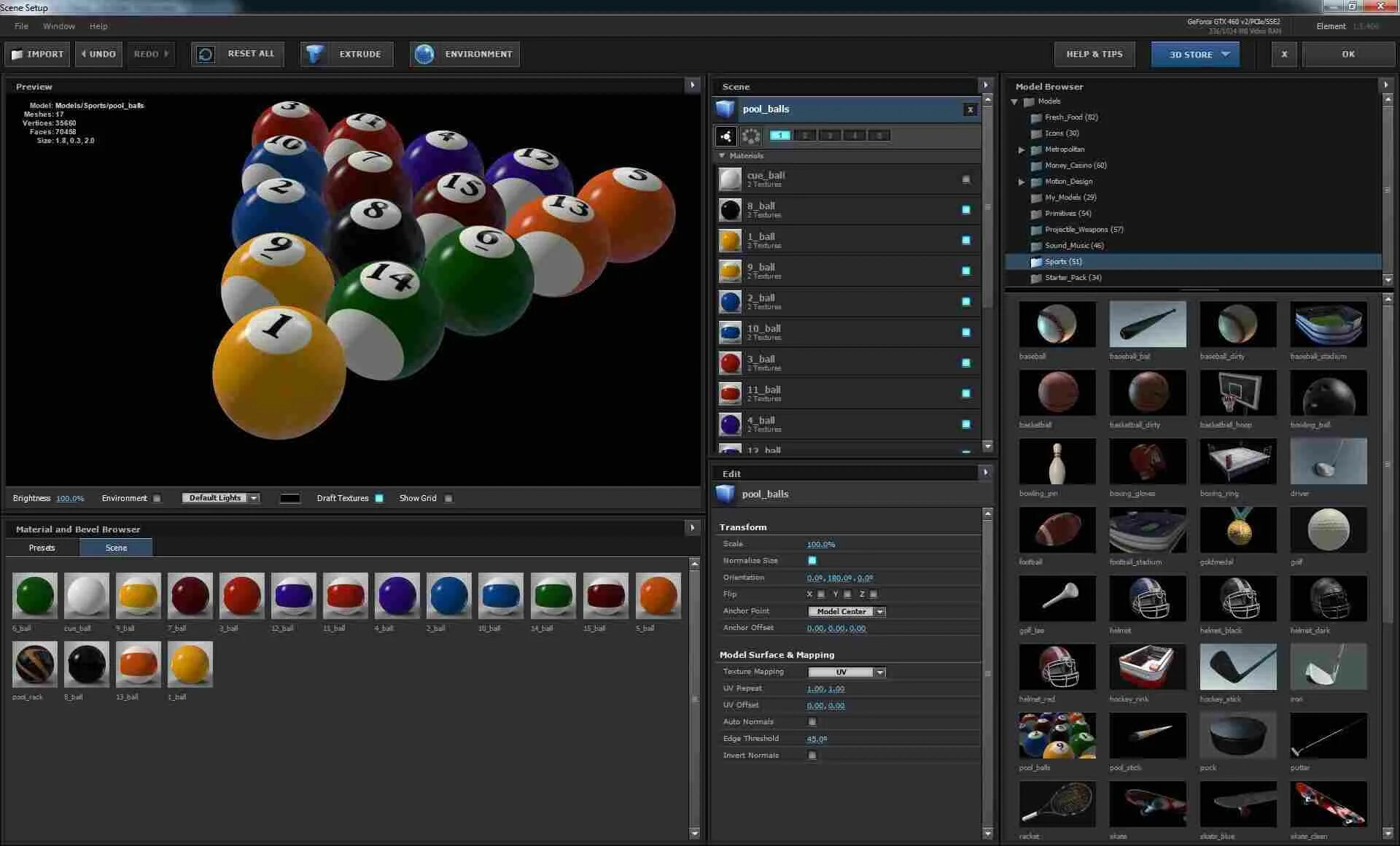
Task: Choose the 5_ball orange material in browser
Action: tap(658, 595)
